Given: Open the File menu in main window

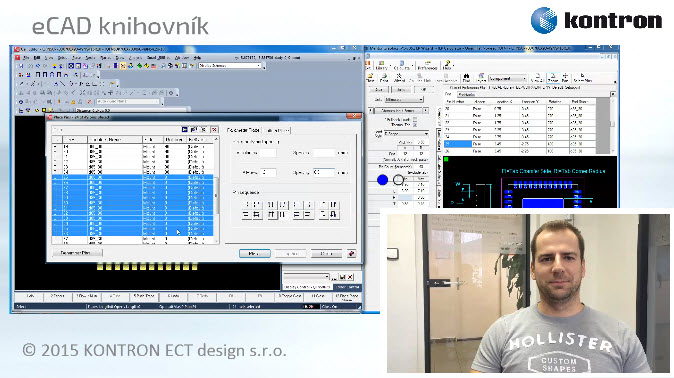Looking at the screenshot, I should tap(26, 58).
